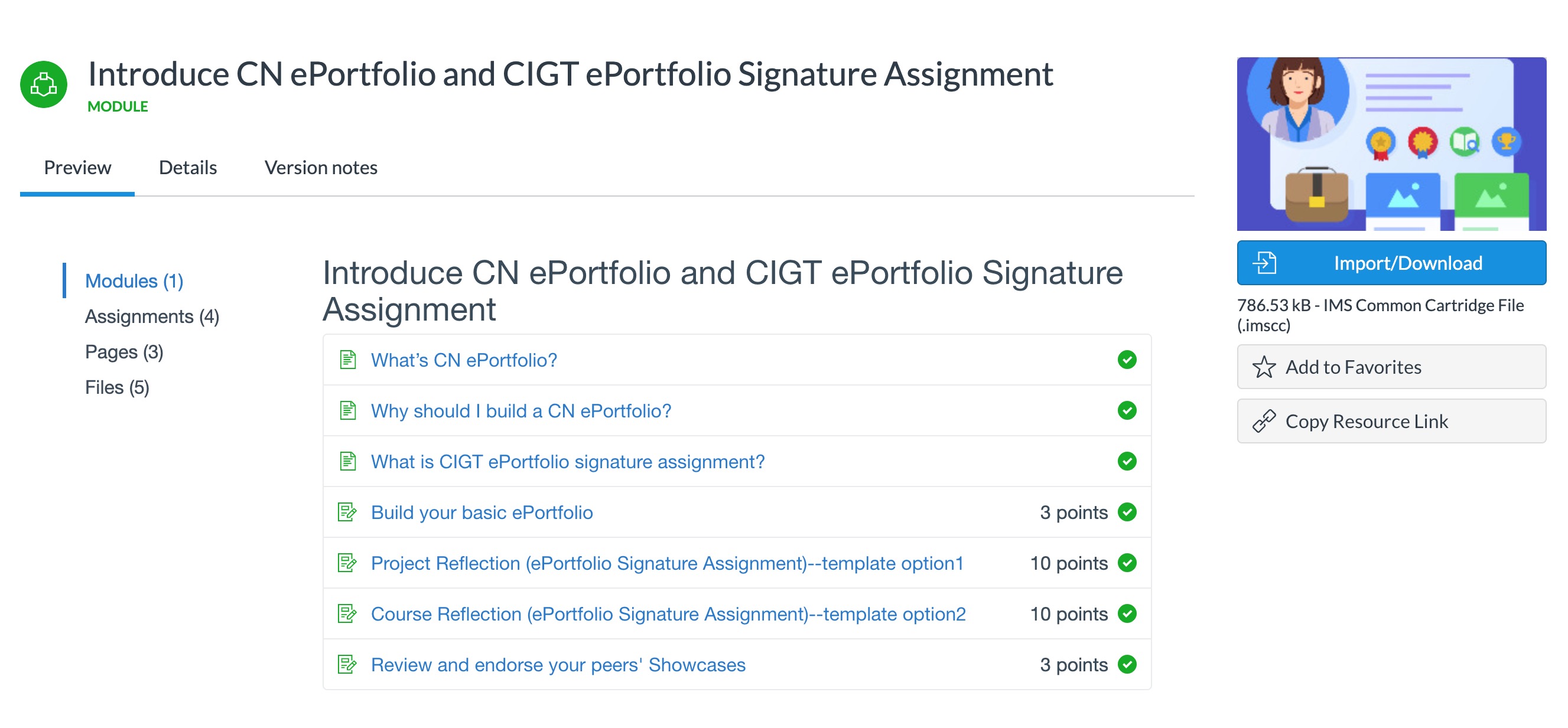This screenshot has height=728, width=1568.
Task: Click the ePortfolio module thumbnail image
Action: (x=1391, y=144)
